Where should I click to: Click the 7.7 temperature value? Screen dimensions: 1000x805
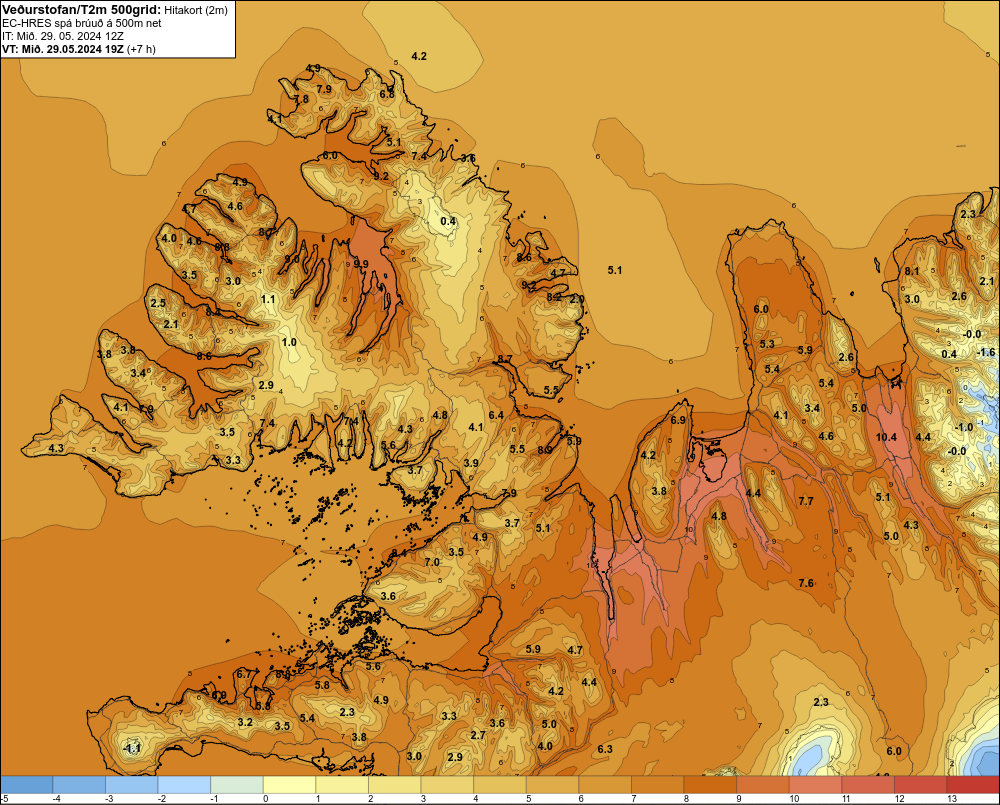pyautogui.click(x=806, y=501)
